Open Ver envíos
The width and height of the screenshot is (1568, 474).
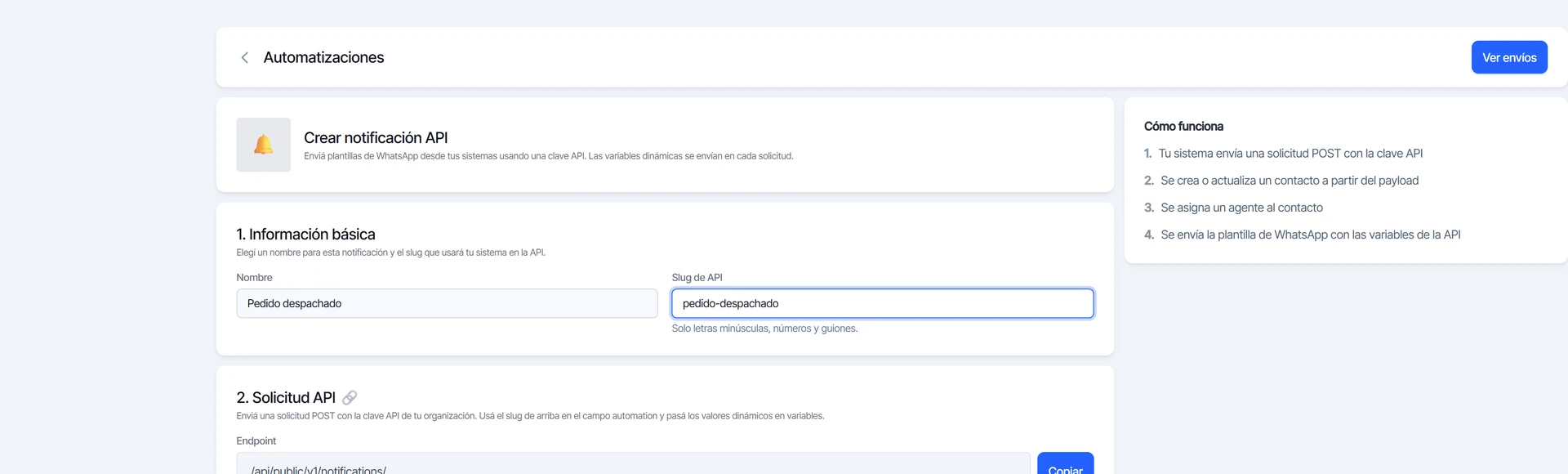[1509, 57]
